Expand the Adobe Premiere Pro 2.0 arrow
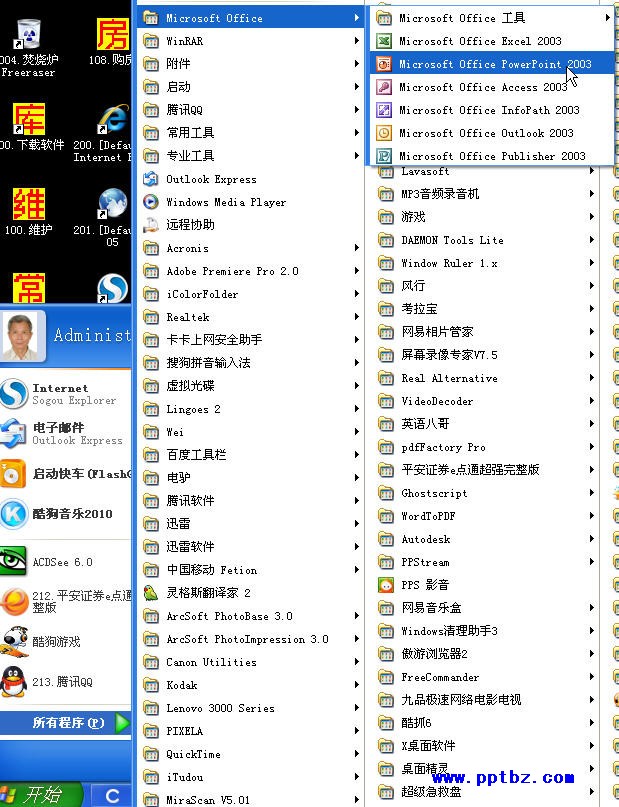The width and height of the screenshot is (619, 807). [357, 271]
